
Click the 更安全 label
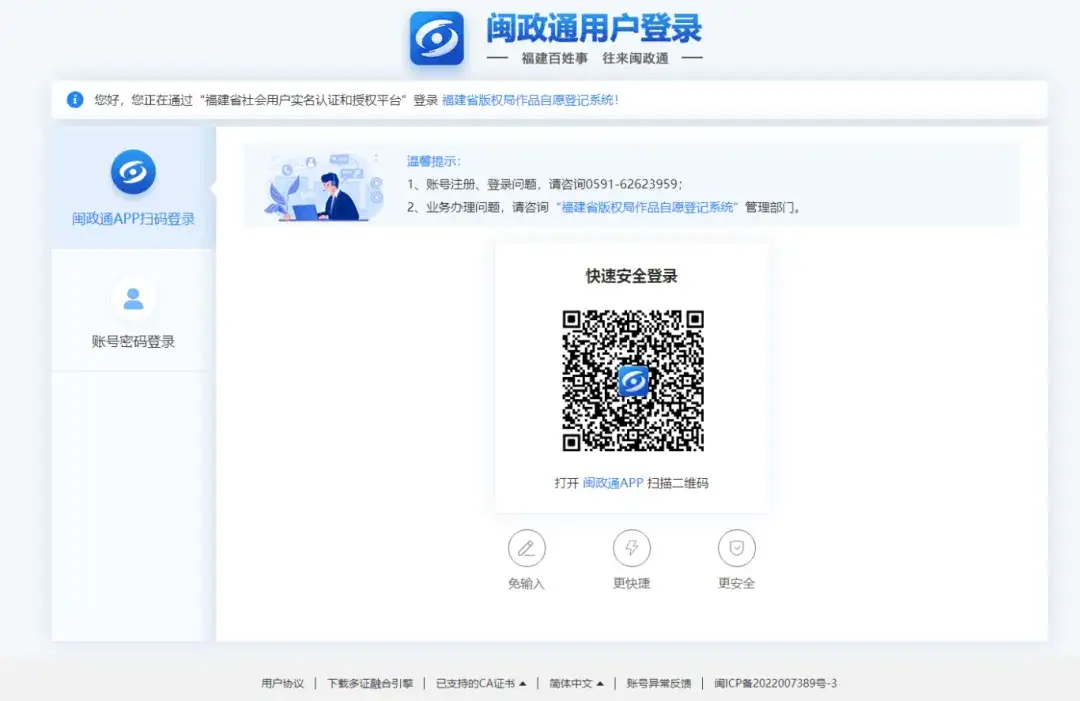coord(736,583)
